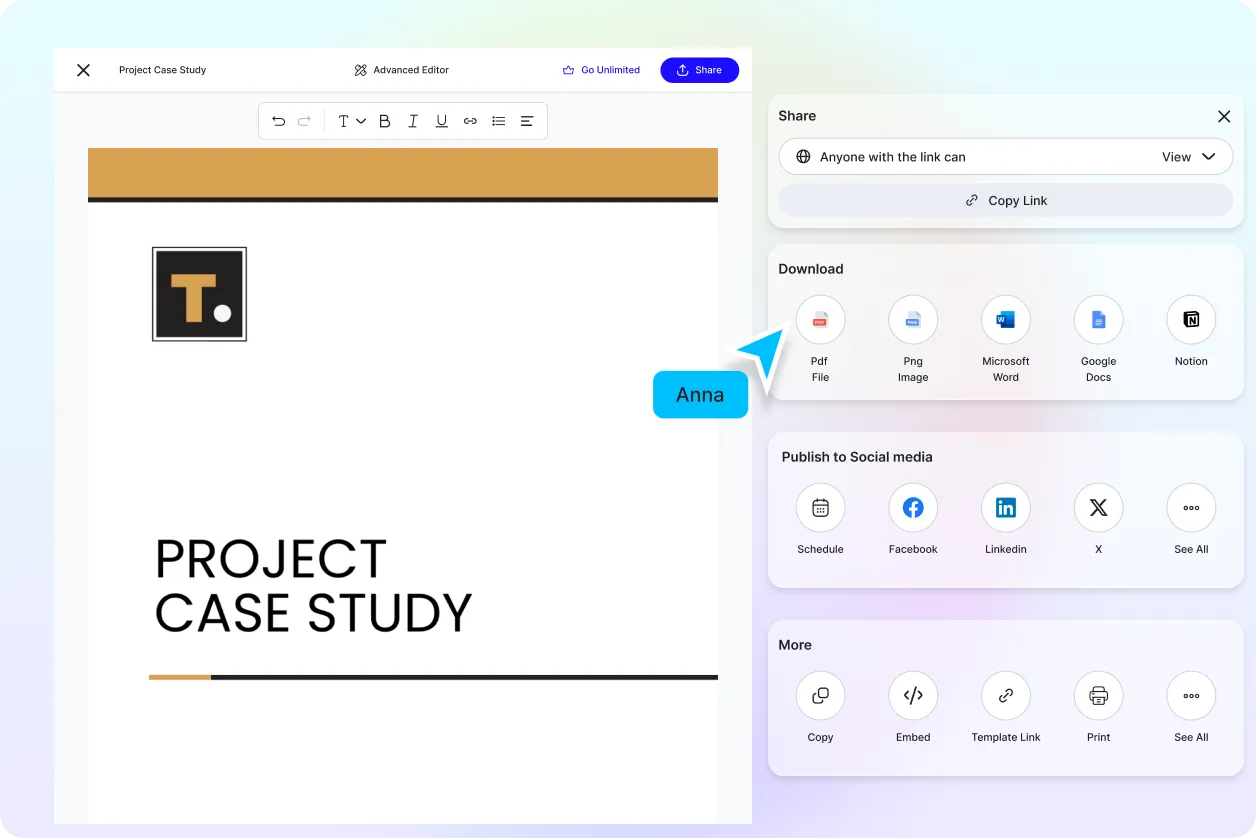Expand the text style T dropdown

coord(350,121)
